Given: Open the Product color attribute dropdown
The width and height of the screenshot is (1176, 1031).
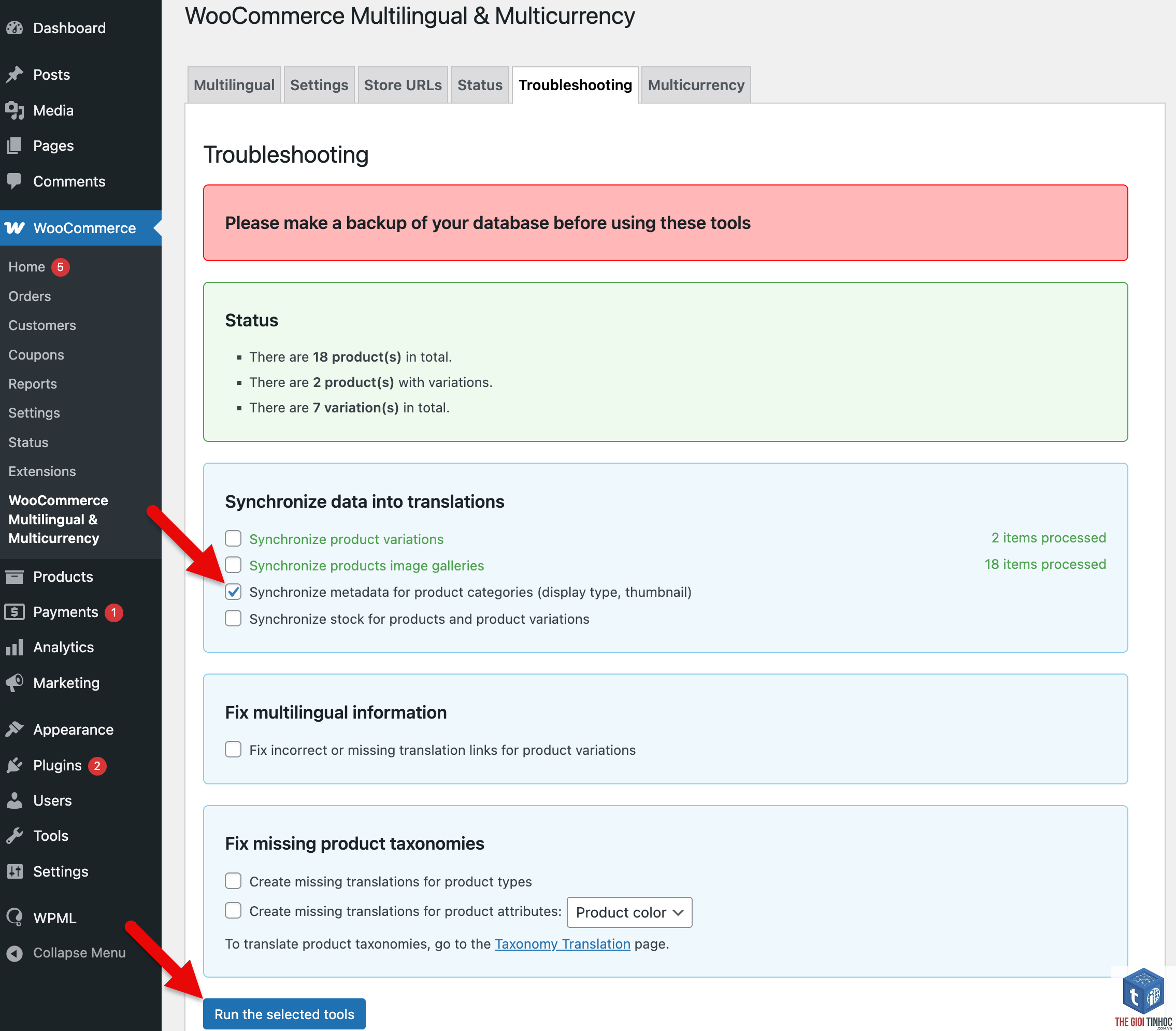Looking at the screenshot, I should (x=629, y=912).
